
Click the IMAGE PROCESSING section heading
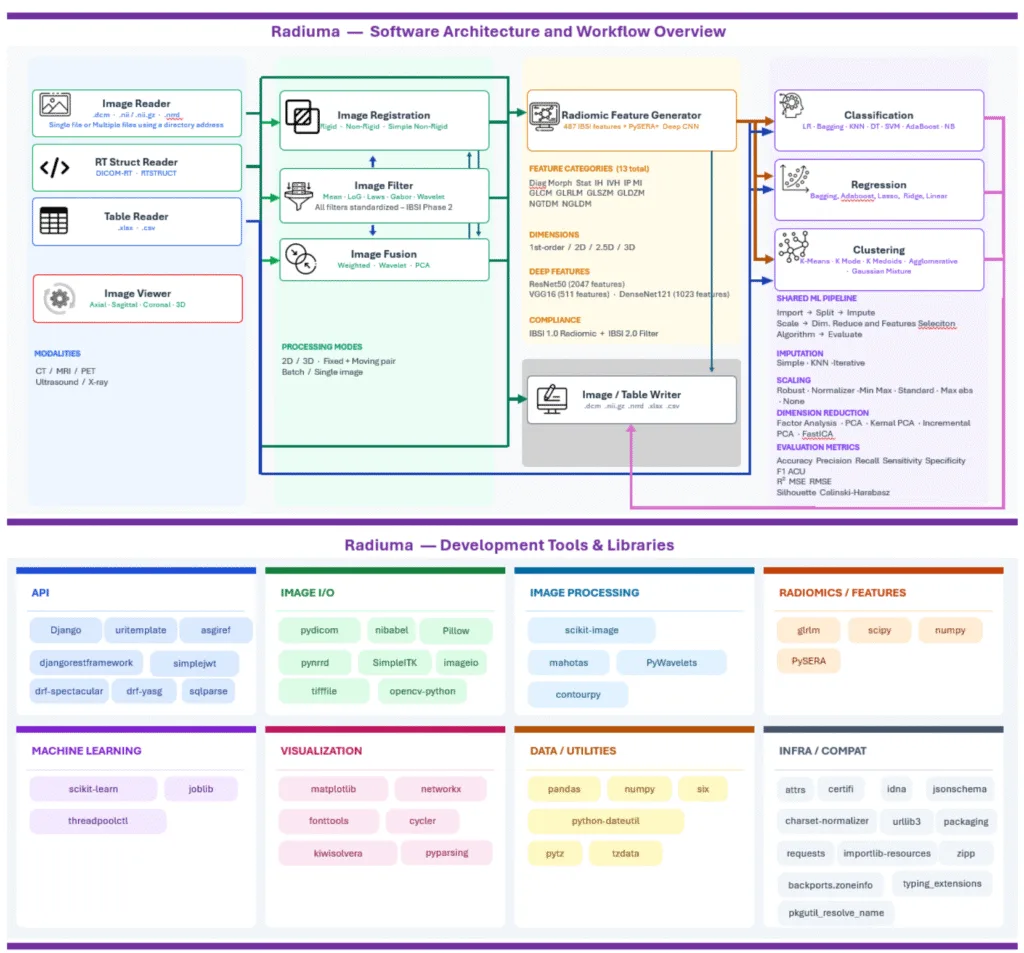coord(584,592)
